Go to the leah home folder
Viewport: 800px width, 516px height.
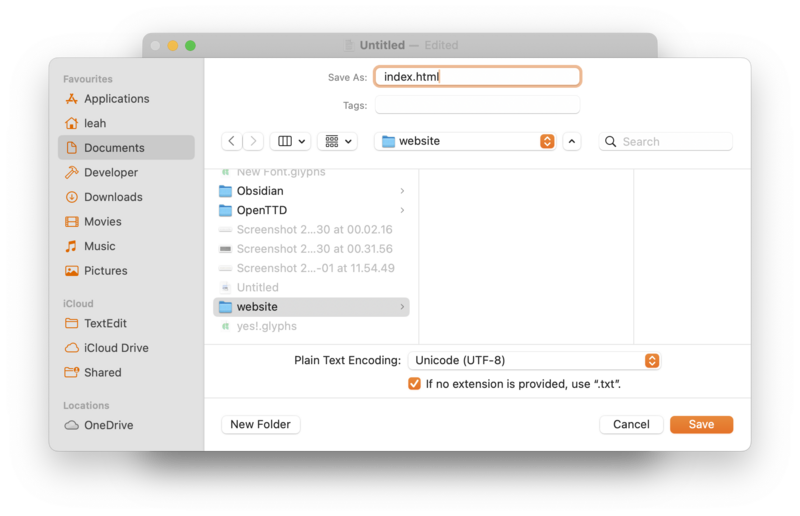point(95,123)
